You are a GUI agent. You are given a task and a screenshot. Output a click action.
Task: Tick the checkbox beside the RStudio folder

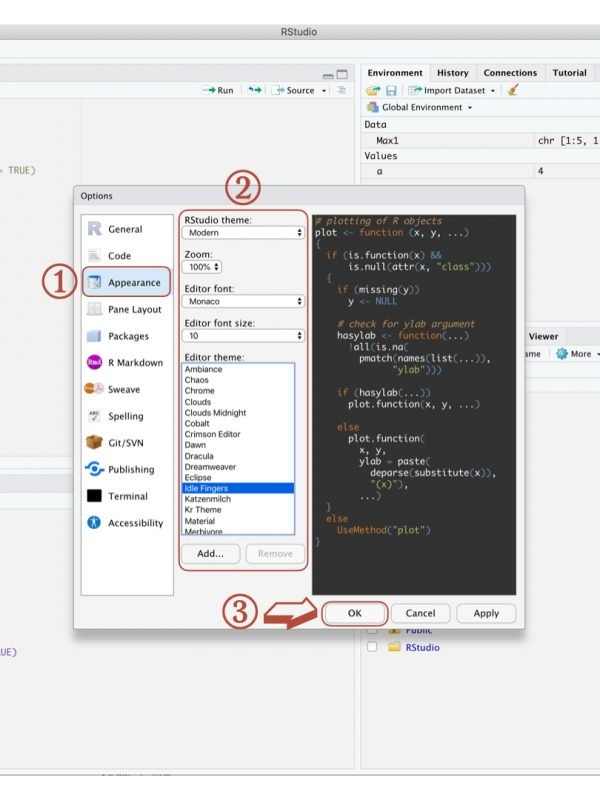tap(372, 647)
